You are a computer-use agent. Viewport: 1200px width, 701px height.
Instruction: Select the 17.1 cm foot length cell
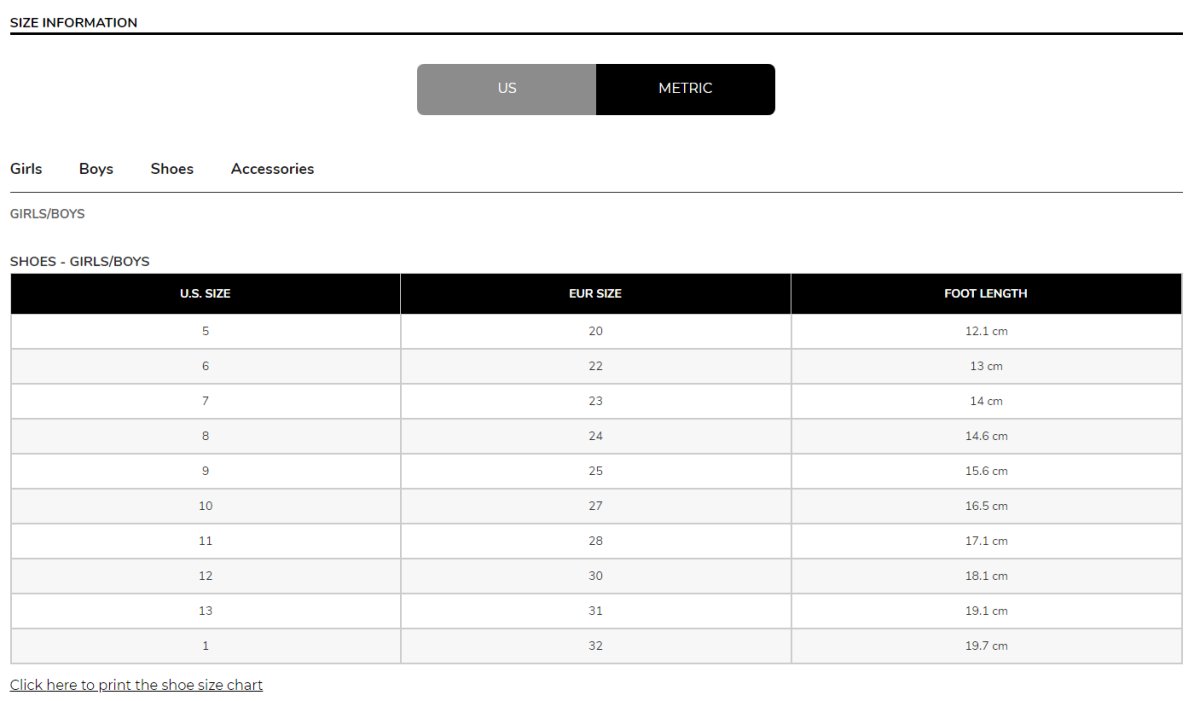[x=986, y=541]
